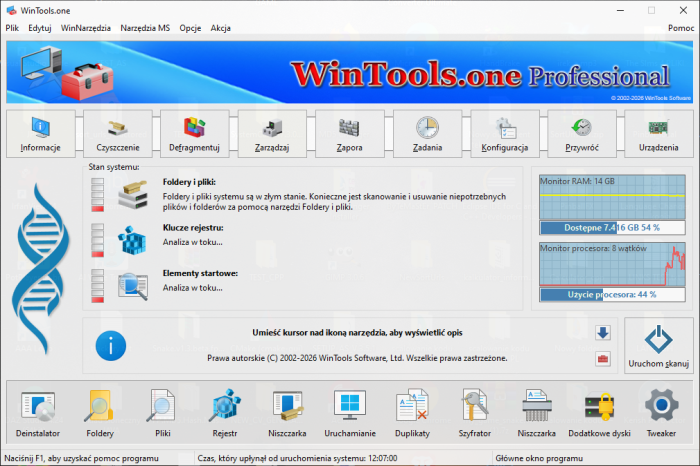Click the 'Główne okno programu' status text
Image resolution: width=700 pixels, height=466 pixels.
(539, 458)
